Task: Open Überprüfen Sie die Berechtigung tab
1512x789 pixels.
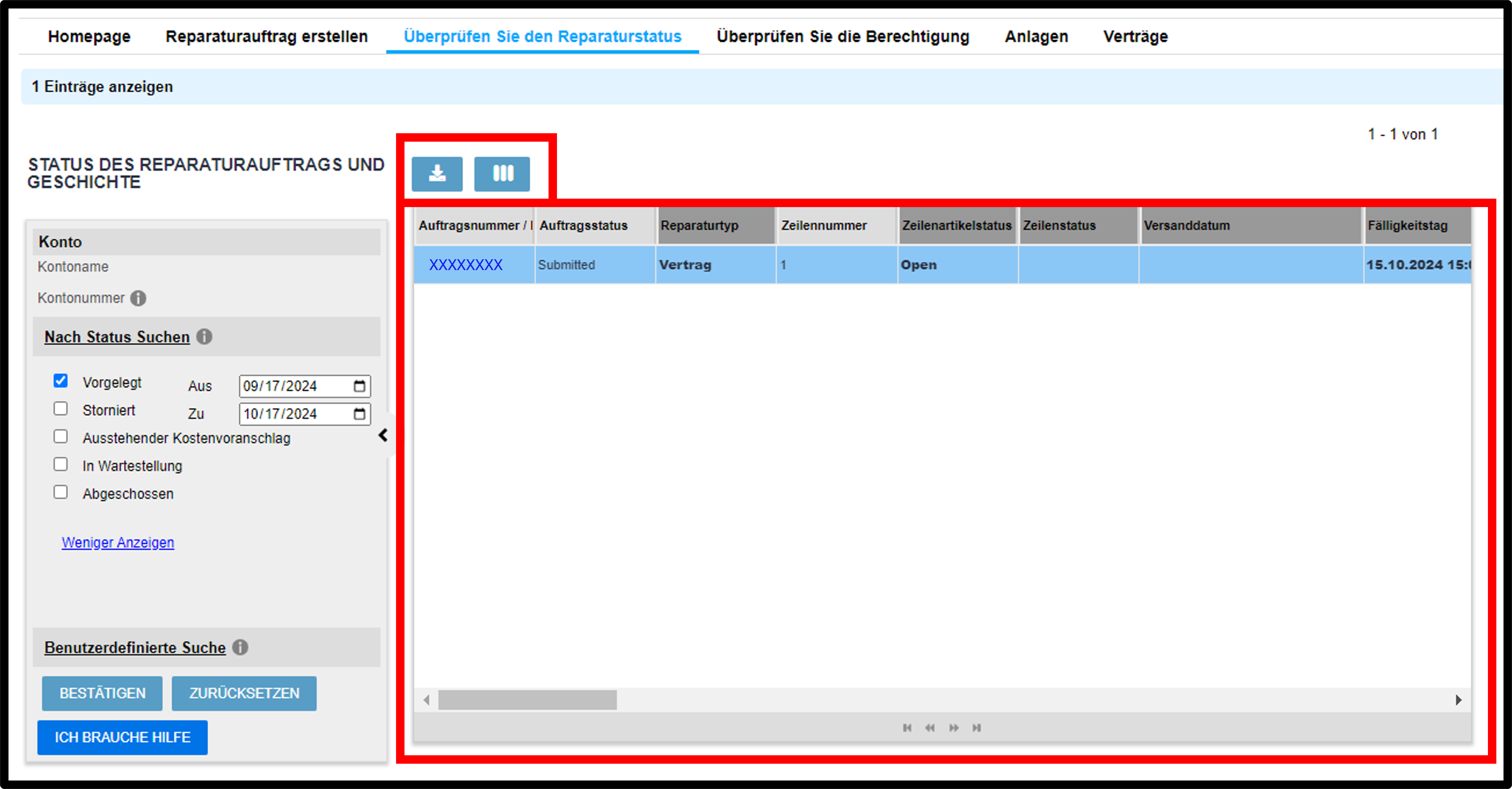Action: coord(843,37)
